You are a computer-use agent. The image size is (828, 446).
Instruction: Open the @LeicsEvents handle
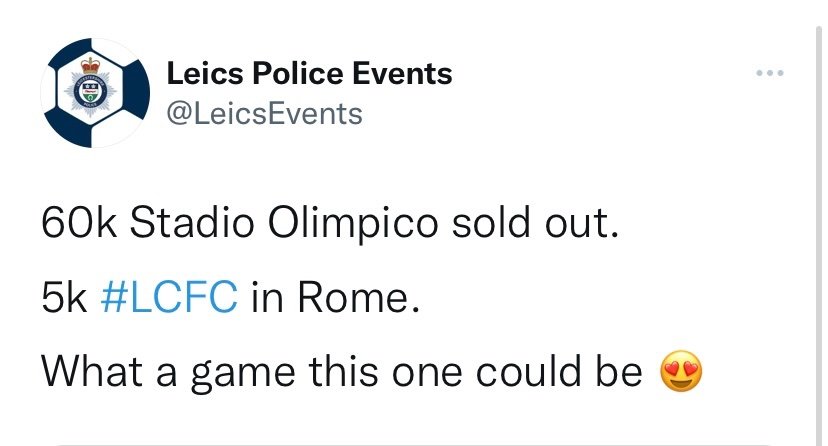pyautogui.click(x=265, y=113)
